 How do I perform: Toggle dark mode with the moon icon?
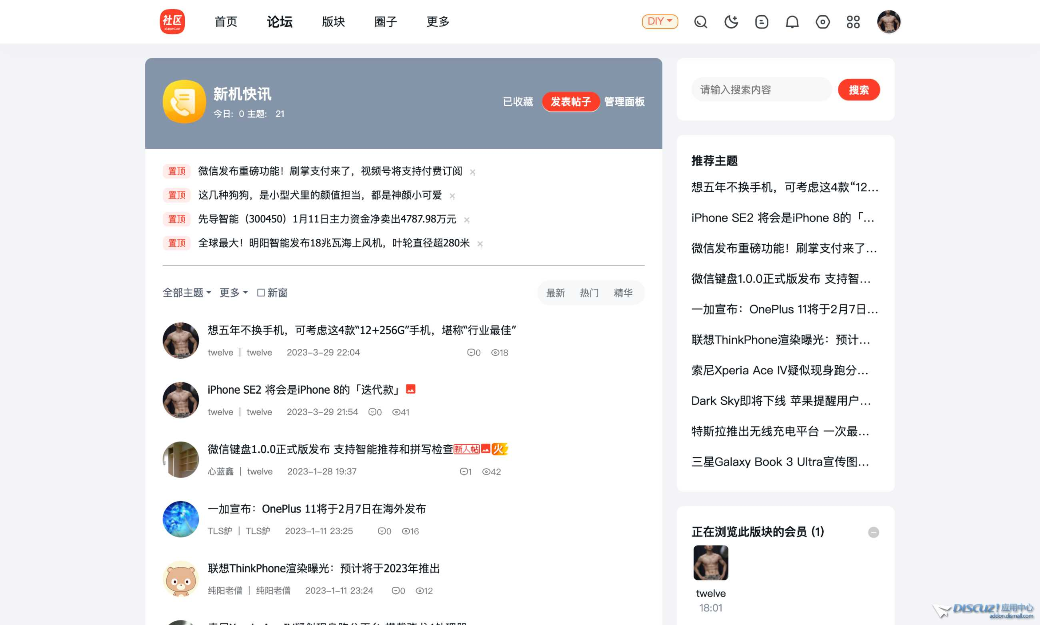point(731,22)
